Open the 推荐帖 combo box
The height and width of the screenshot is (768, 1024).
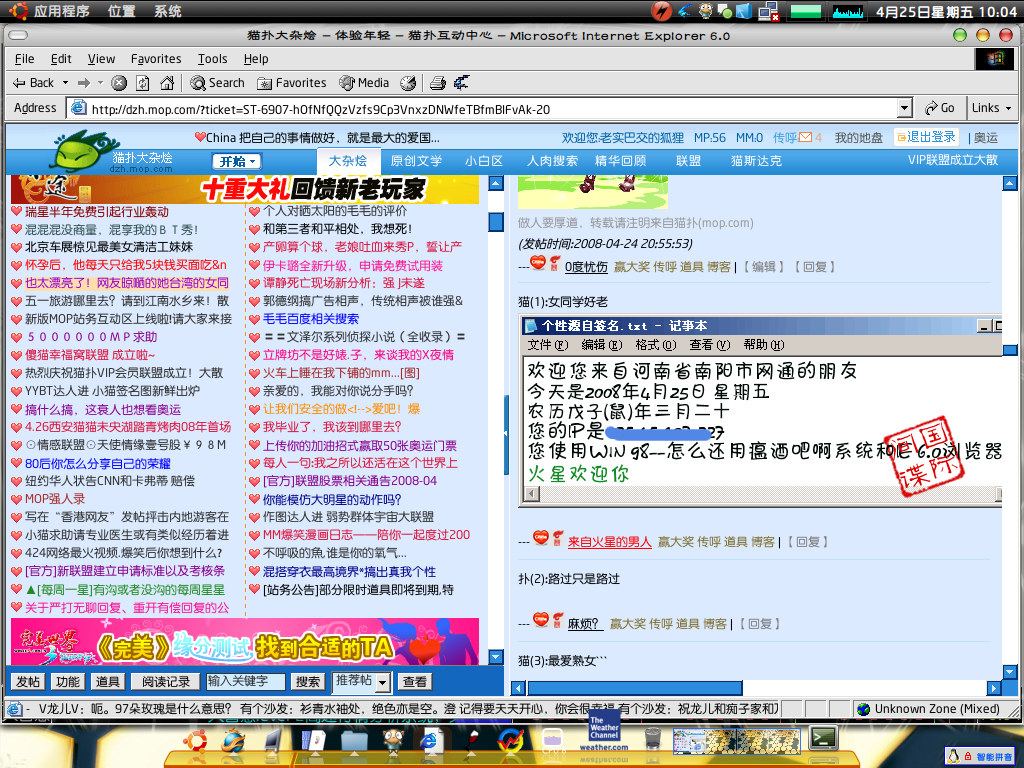[x=362, y=682]
